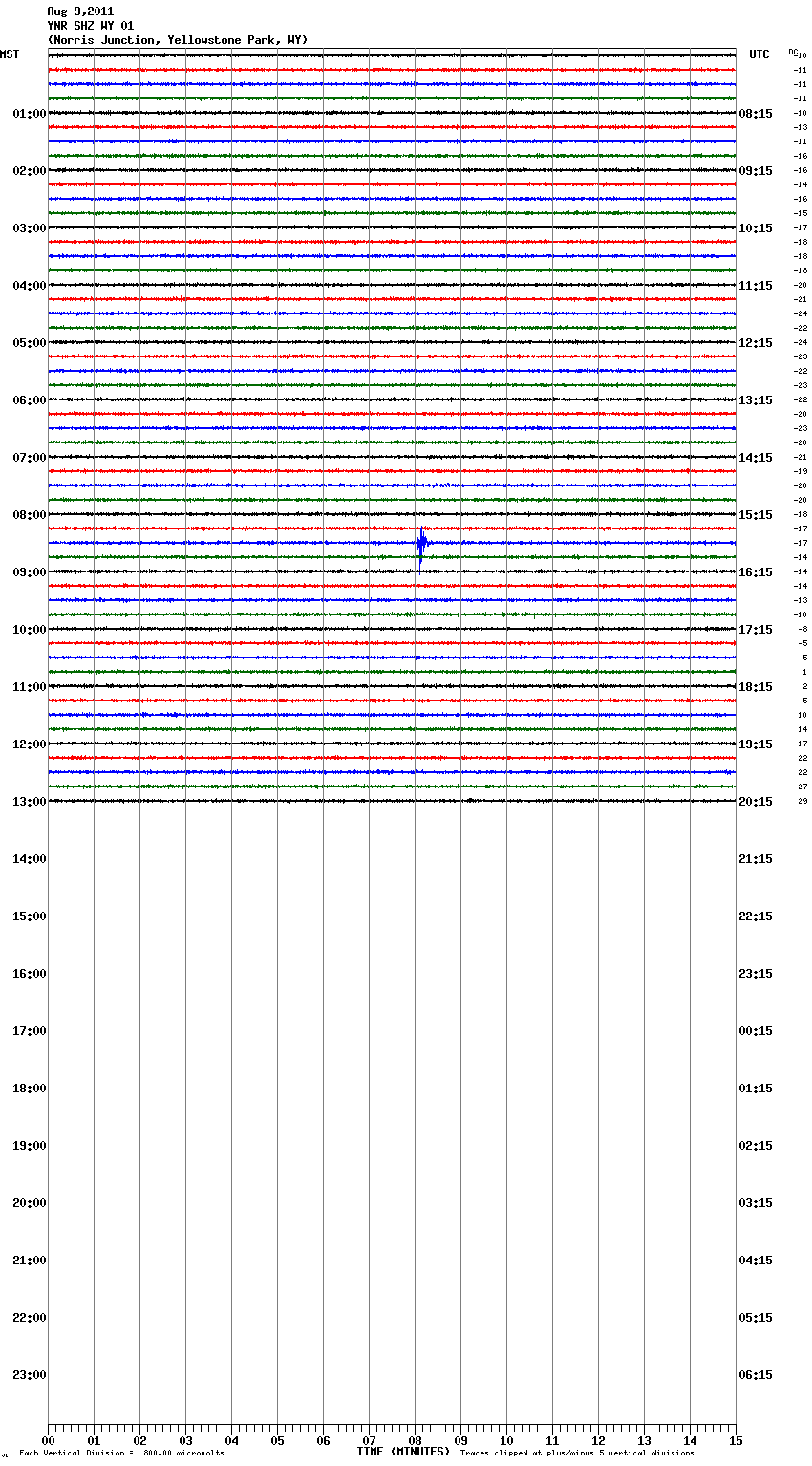Click minute tick label 10 on bottom axis
Viewport: 812px width, 1466px height.
tap(506, 1441)
